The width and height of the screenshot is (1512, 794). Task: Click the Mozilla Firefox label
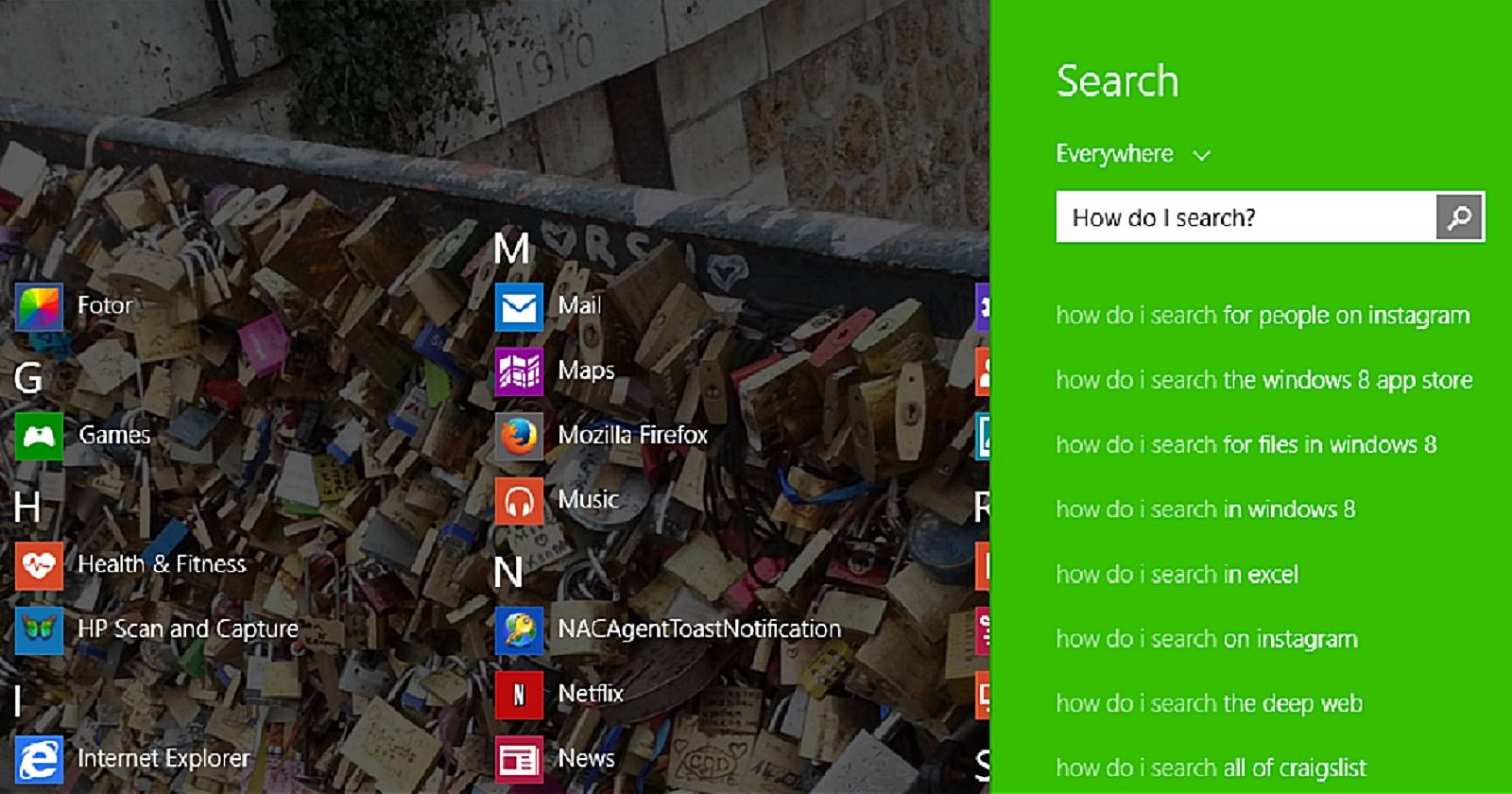pos(632,435)
